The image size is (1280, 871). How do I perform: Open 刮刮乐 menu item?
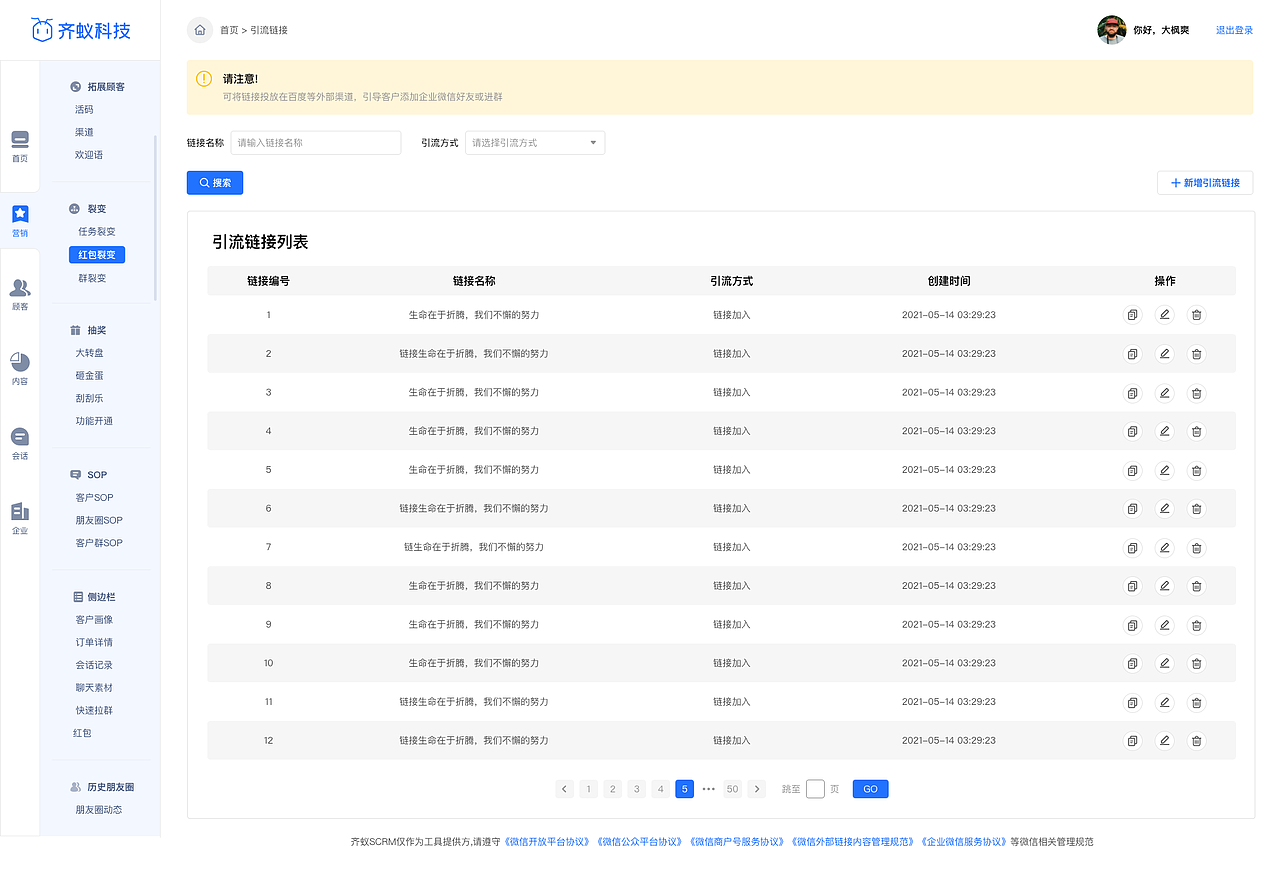click(89, 398)
